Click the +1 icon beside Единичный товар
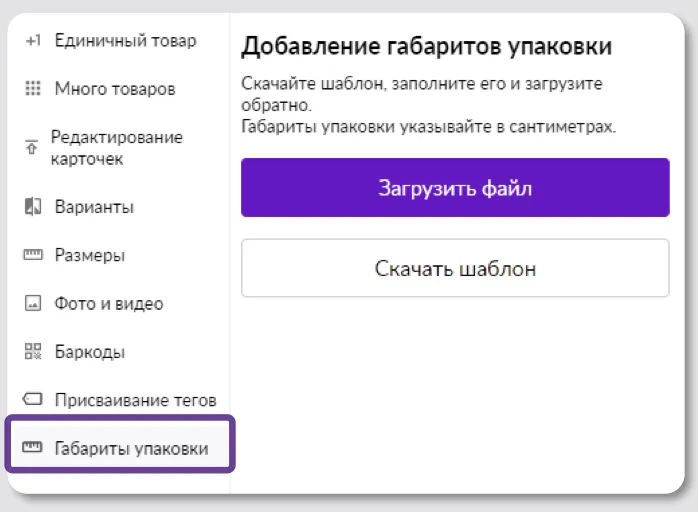The image size is (698, 512). [x=33, y=41]
